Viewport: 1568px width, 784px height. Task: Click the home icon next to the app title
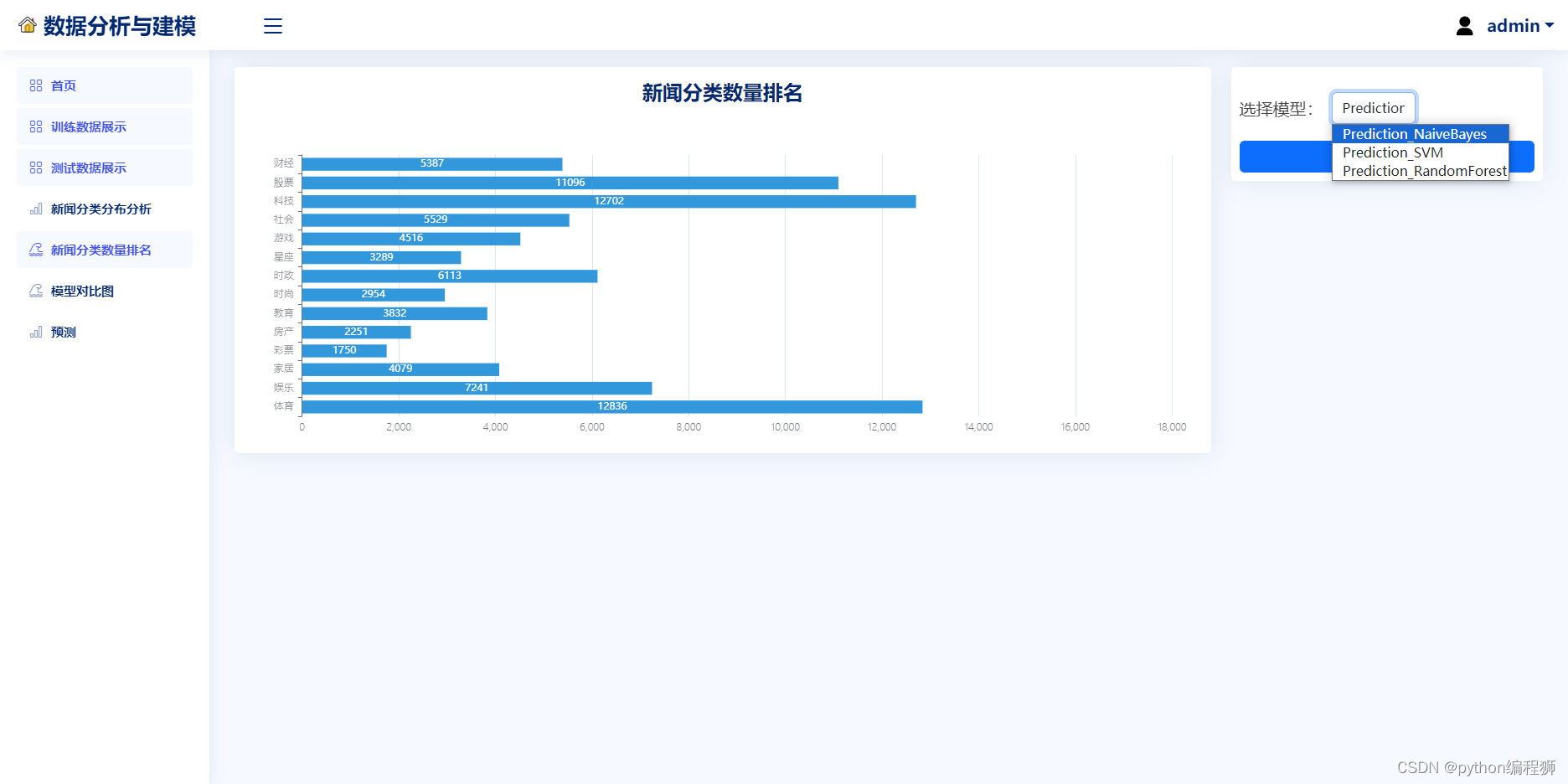[28, 25]
